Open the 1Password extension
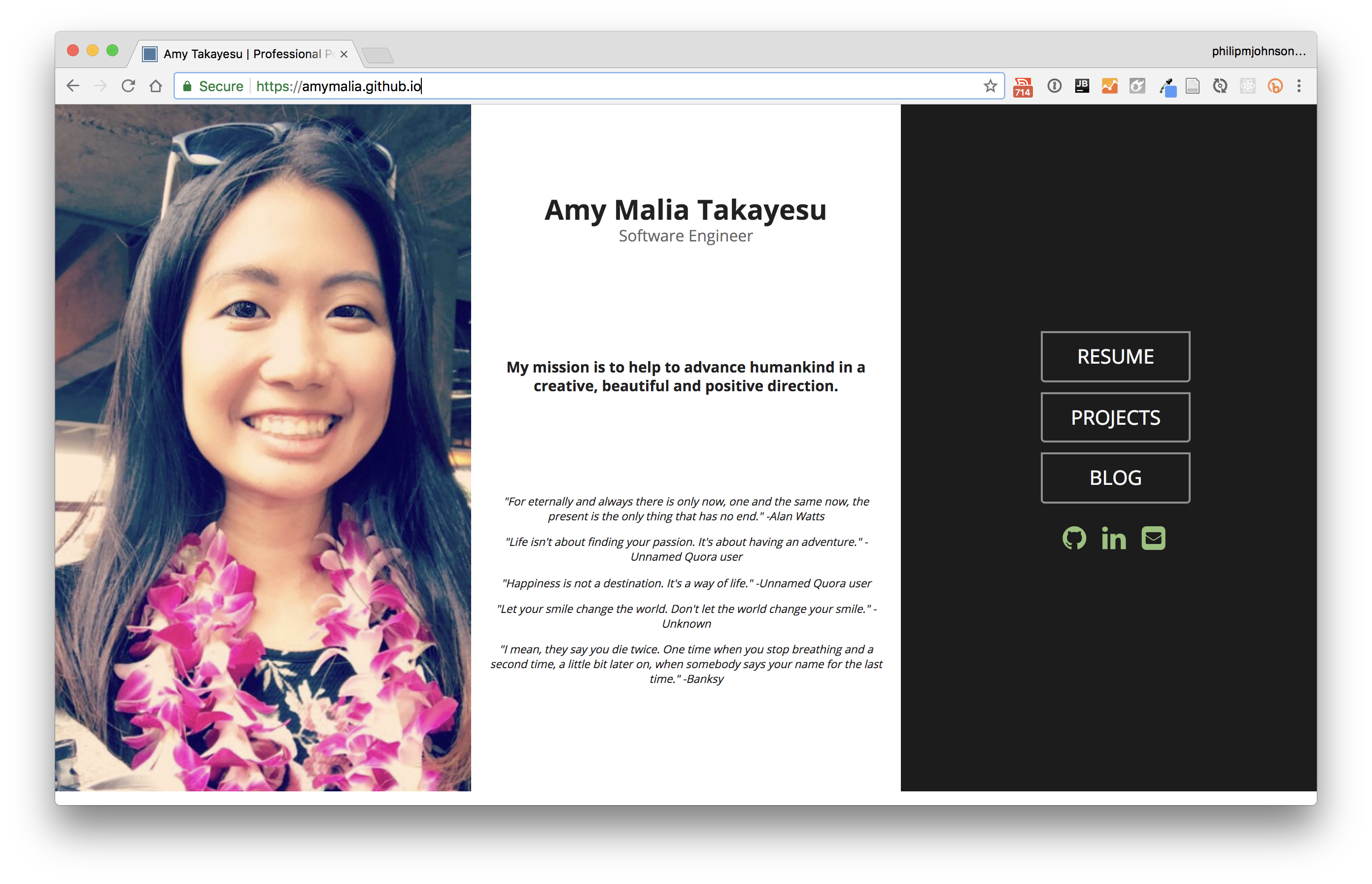The width and height of the screenshot is (1372, 884). pyautogui.click(x=1055, y=86)
